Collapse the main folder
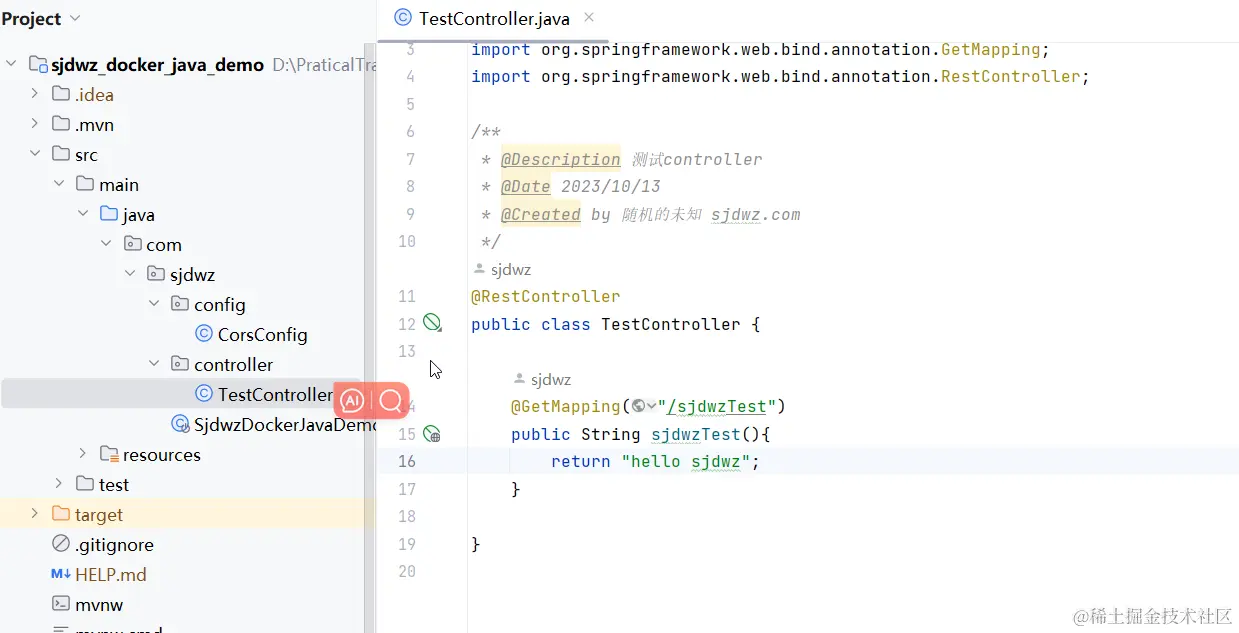The image size is (1239, 633). coord(59,184)
